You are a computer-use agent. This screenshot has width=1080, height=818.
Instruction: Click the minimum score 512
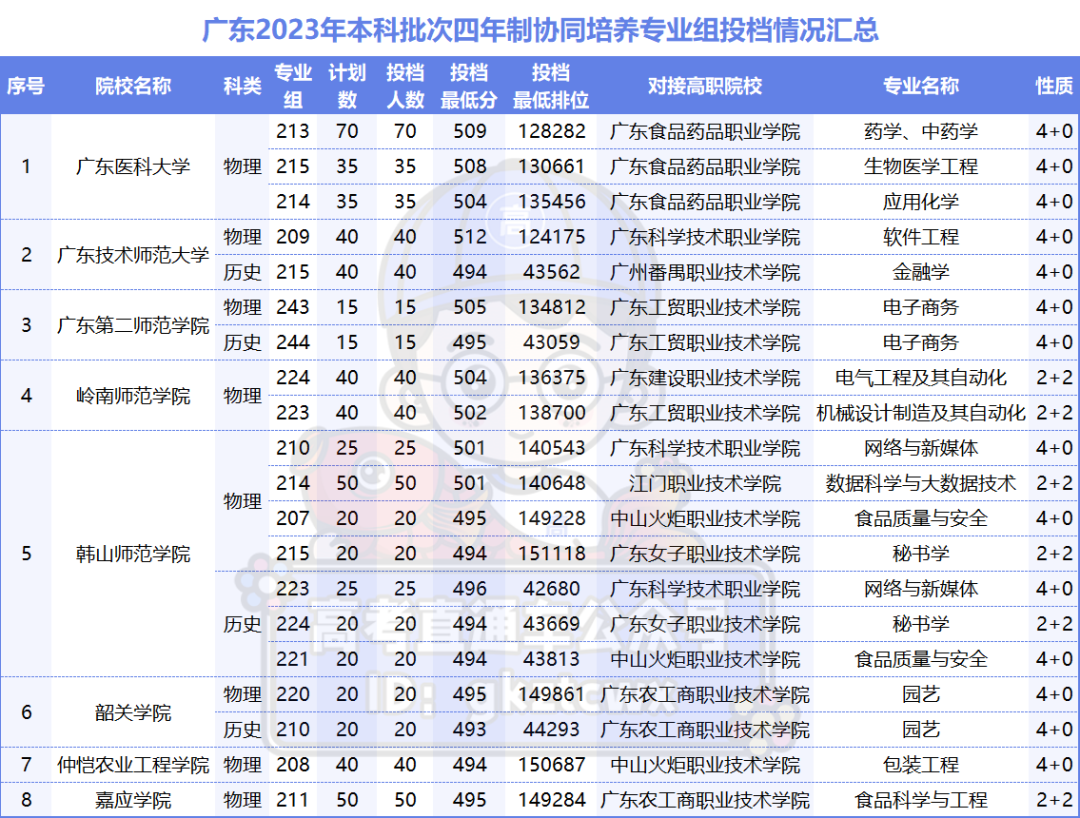pyautogui.click(x=470, y=237)
